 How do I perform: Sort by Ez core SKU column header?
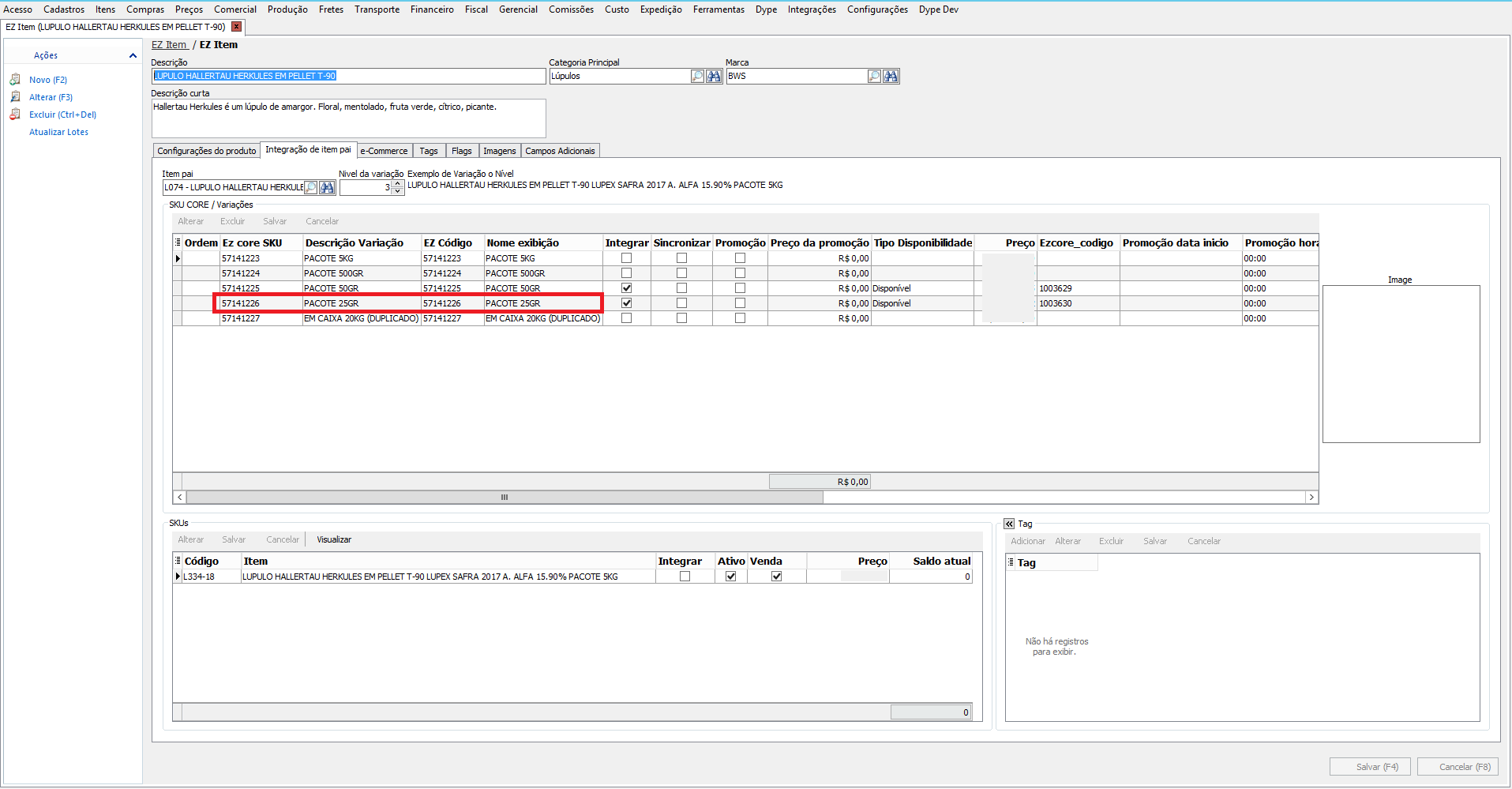(x=261, y=242)
